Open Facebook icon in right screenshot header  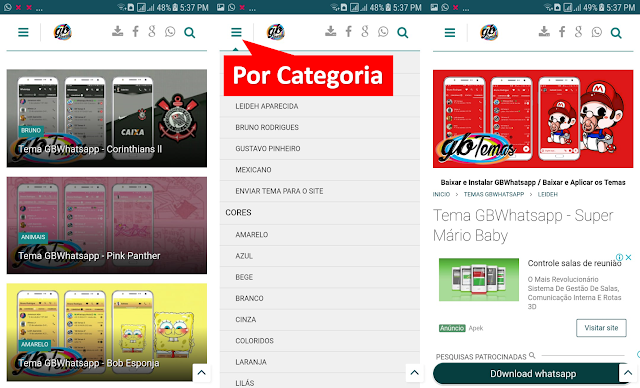click(562, 31)
